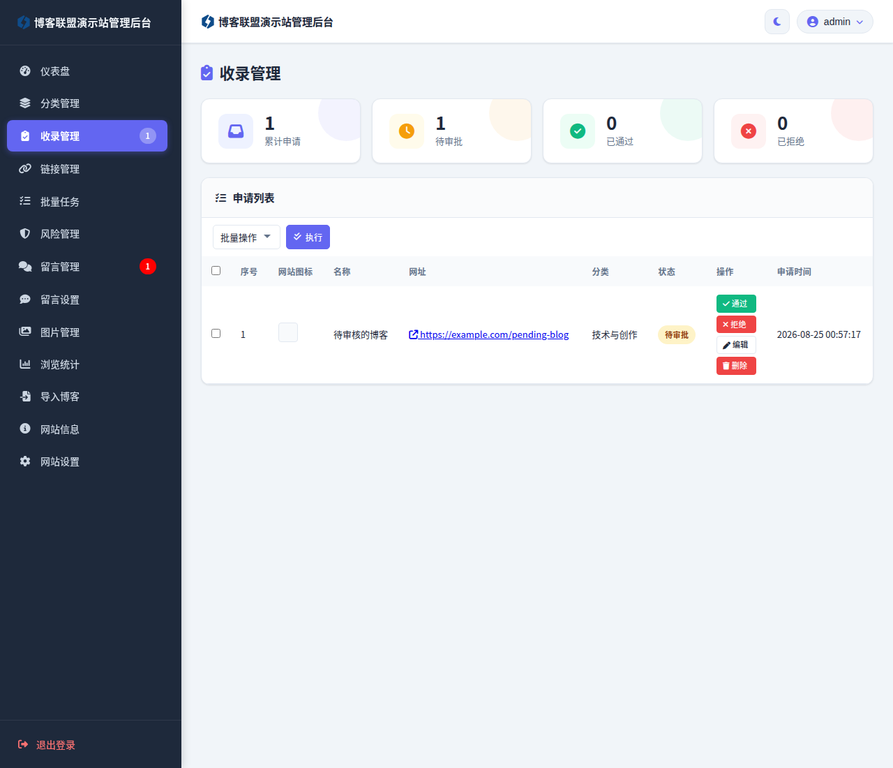The image size is (893, 768).
Task: Click the 批量任务 task list icon
Action: tap(25, 201)
